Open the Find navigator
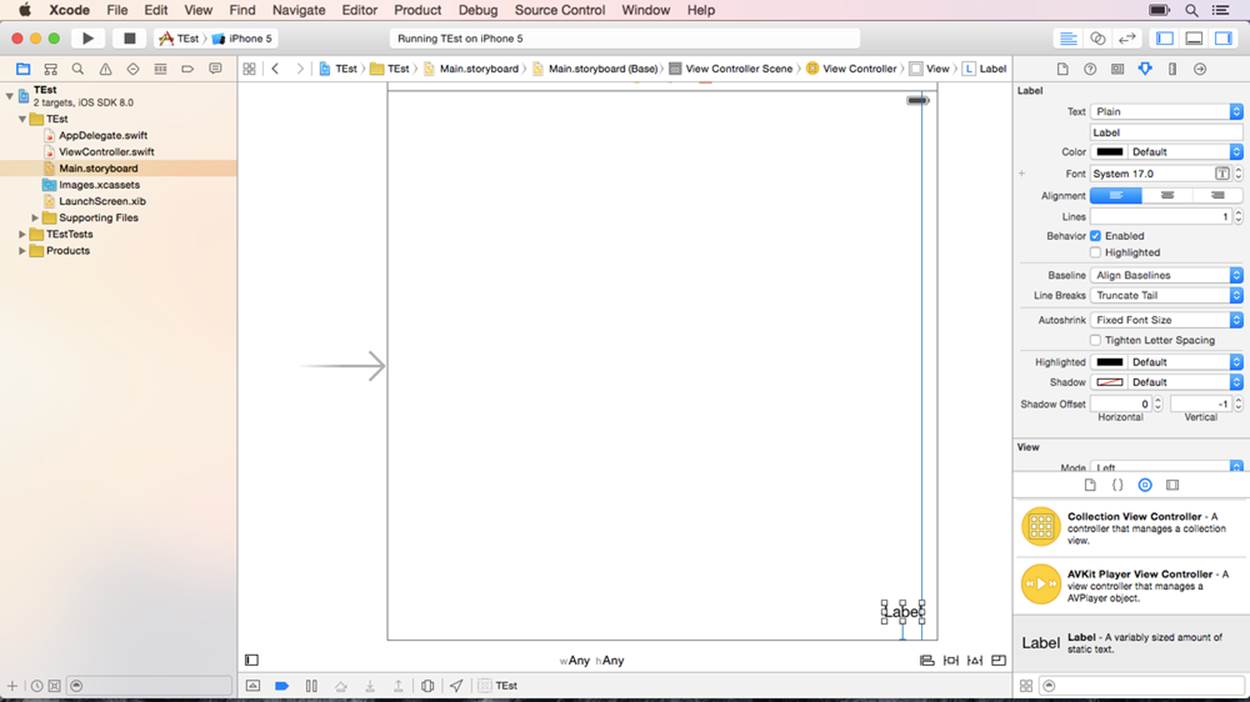The image size is (1250, 702). pos(78,69)
